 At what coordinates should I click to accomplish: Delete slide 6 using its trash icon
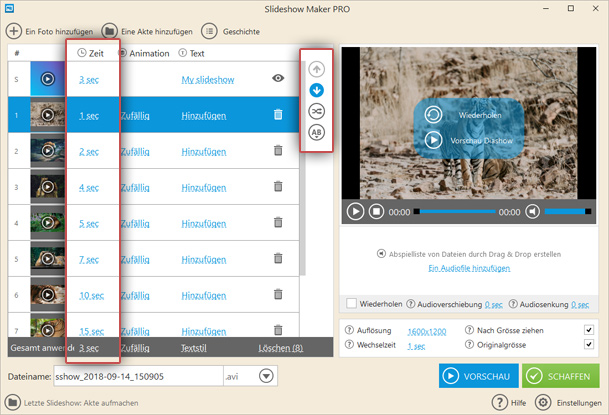click(x=278, y=294)
